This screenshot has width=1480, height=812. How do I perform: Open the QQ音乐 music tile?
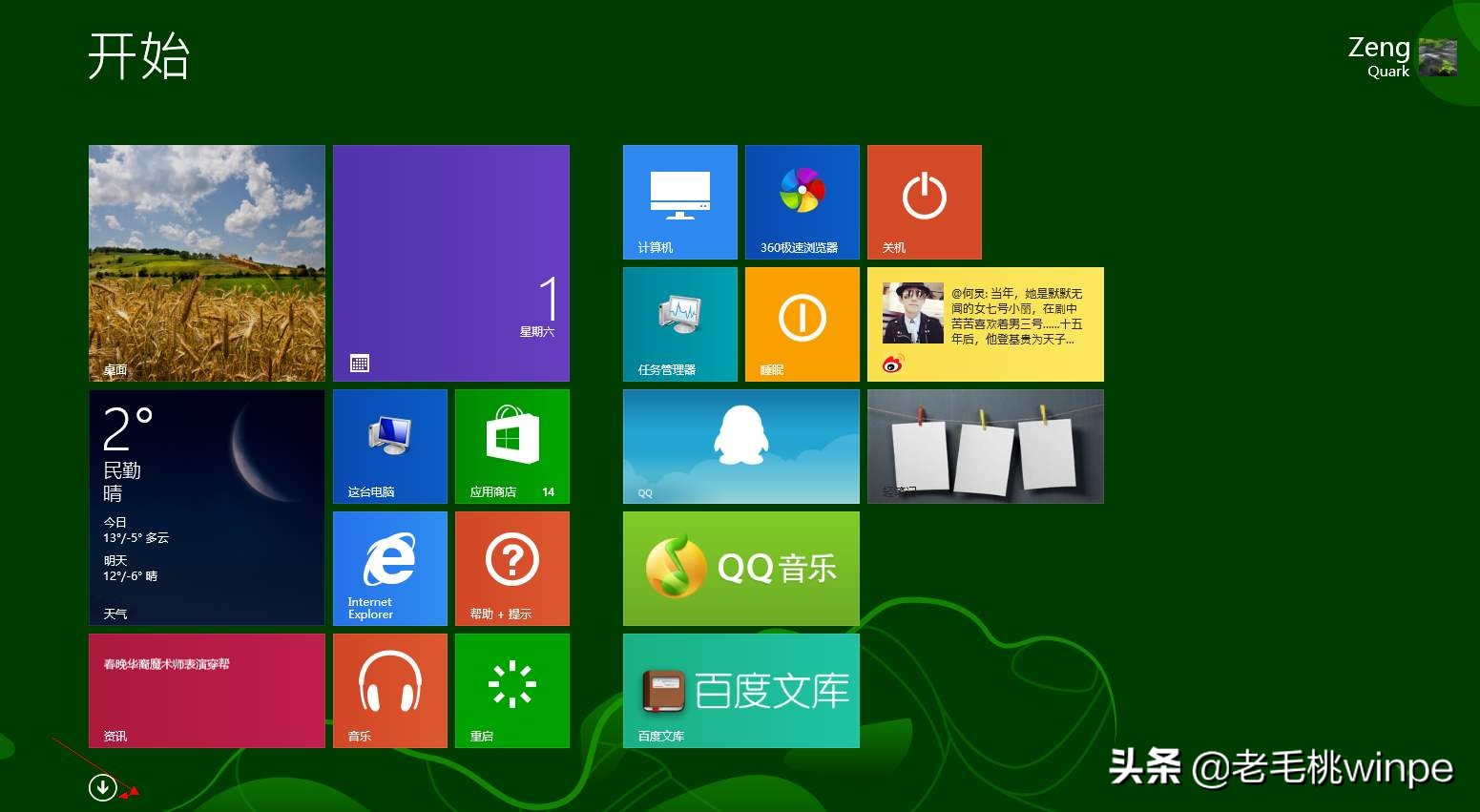tap(740, 569)
